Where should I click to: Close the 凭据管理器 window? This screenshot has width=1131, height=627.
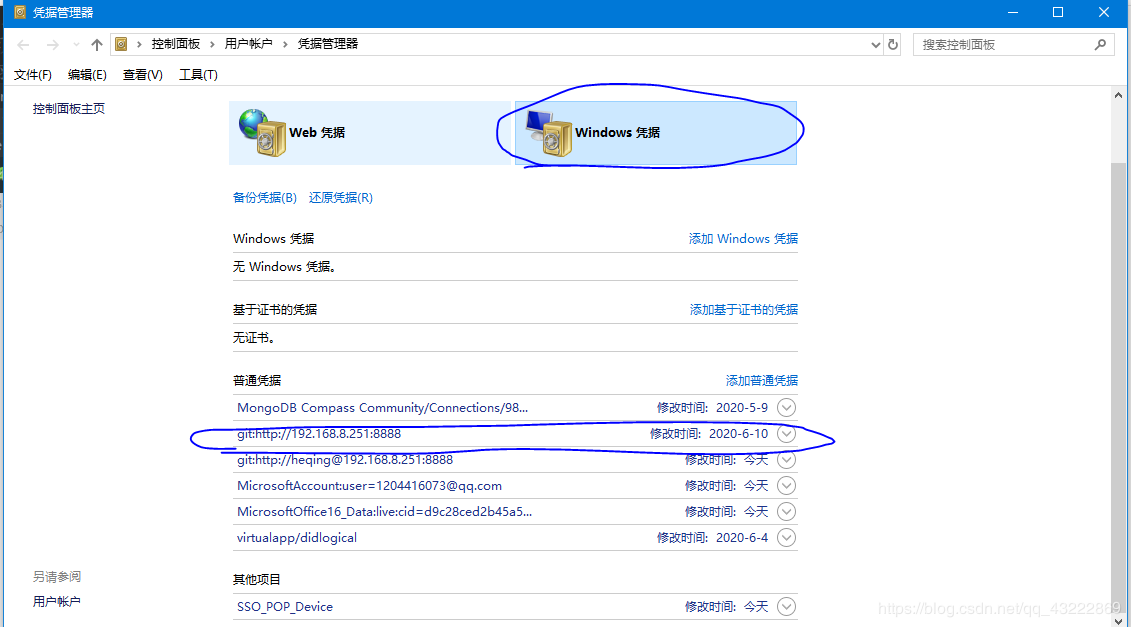click(1104, 12)
